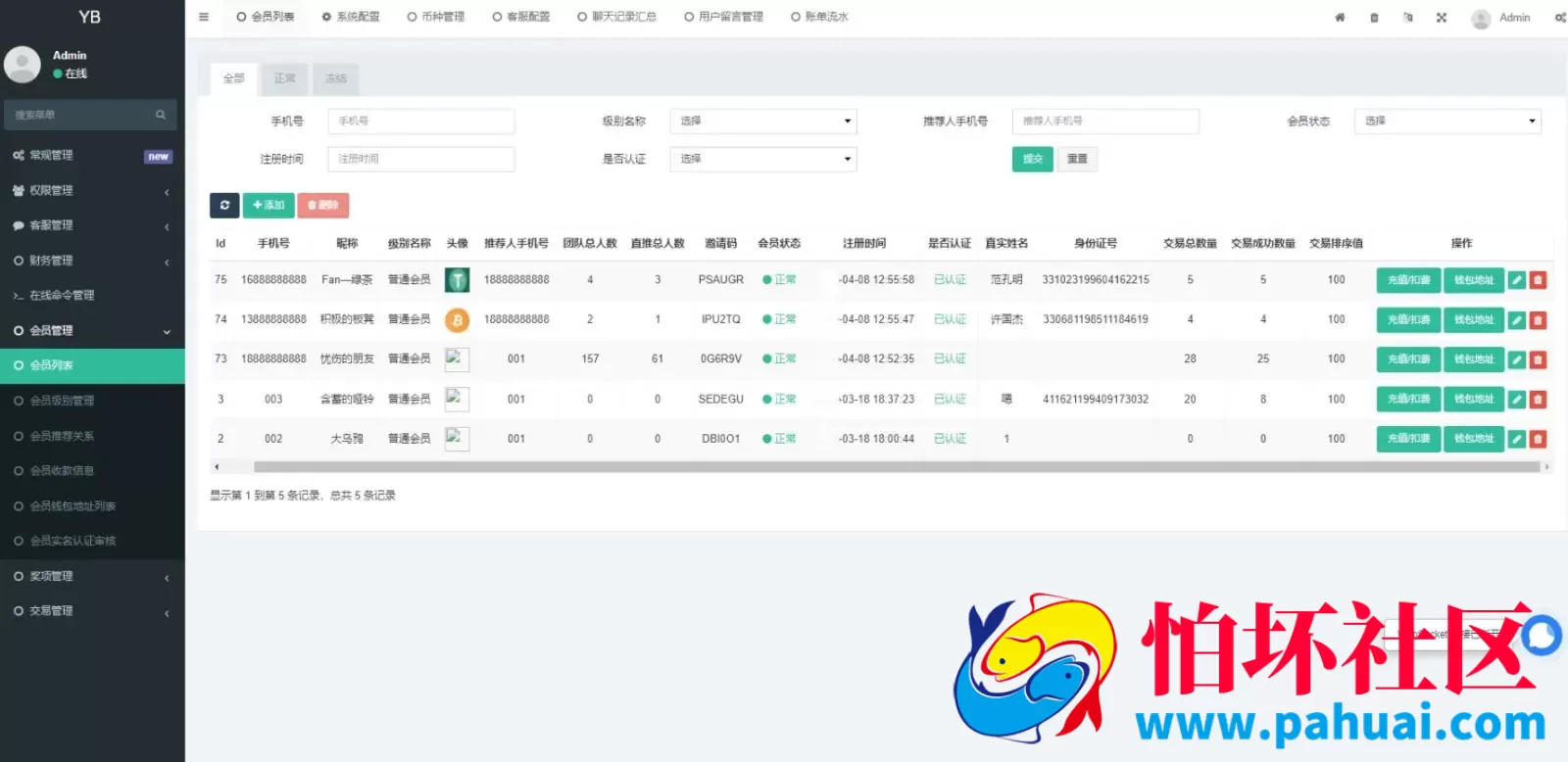Click 钱包地址 for member 003

coord(1474,400)
